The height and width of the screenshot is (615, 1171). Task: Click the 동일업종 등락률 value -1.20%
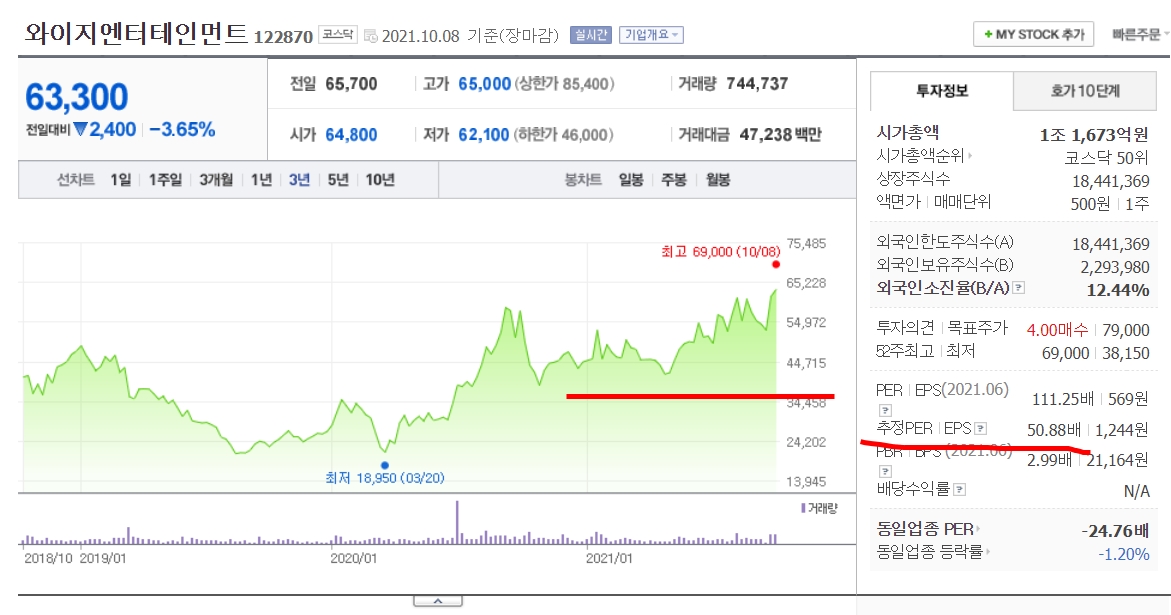pos(1124,555)
